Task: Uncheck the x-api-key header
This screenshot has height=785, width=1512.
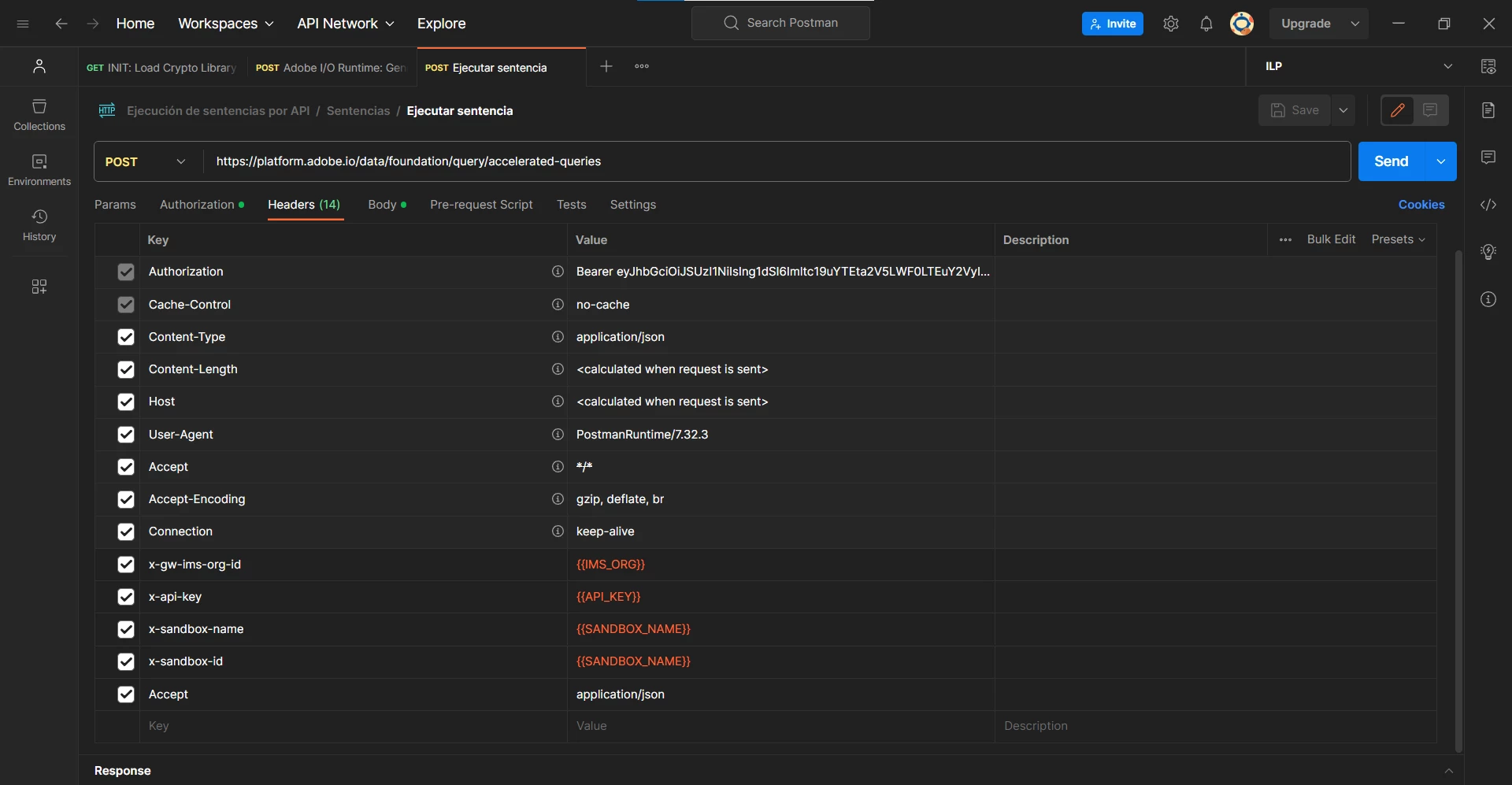Action: pos(126,597)
